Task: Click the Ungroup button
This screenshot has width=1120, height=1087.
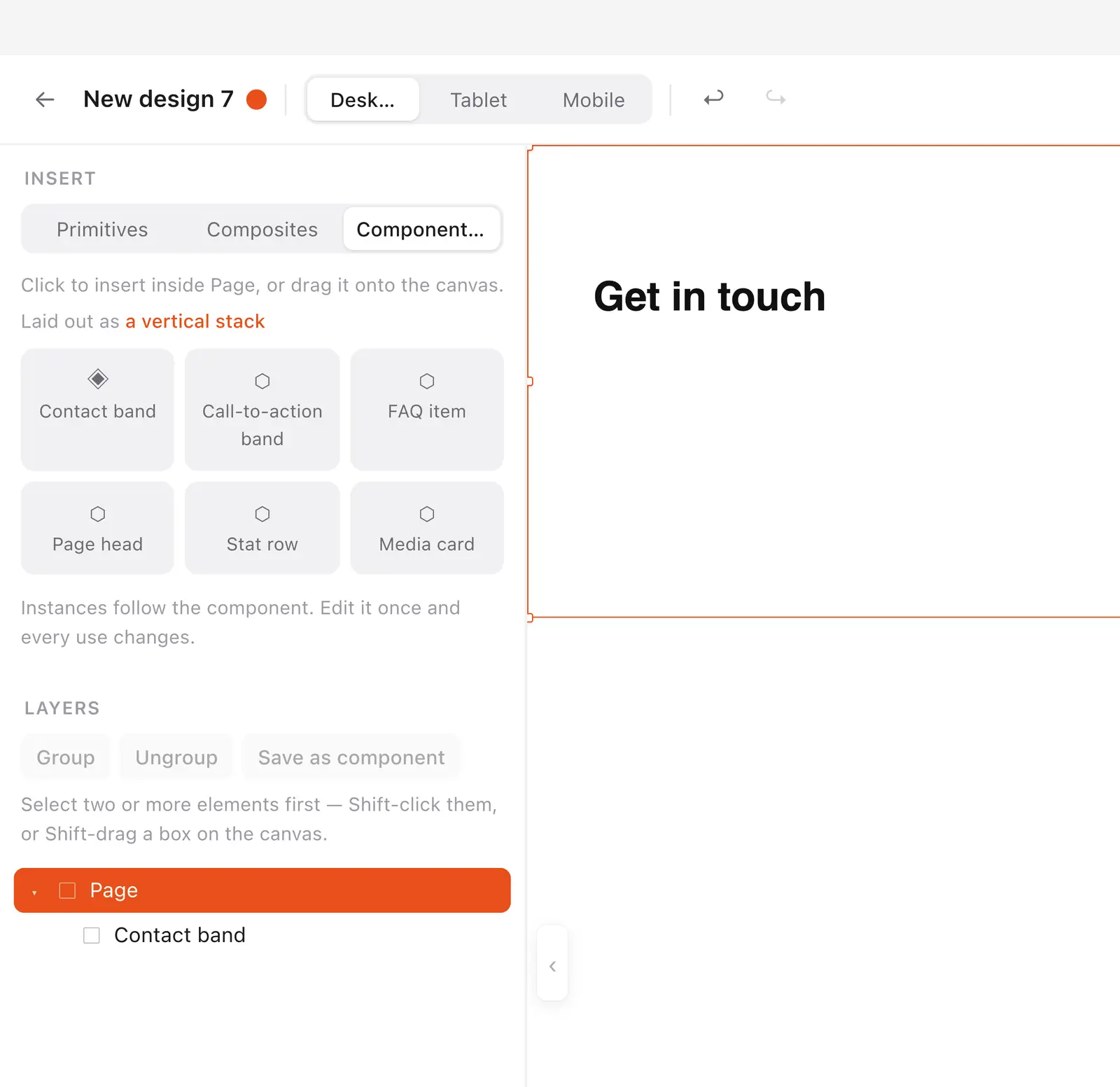Action: coord(176,757)
